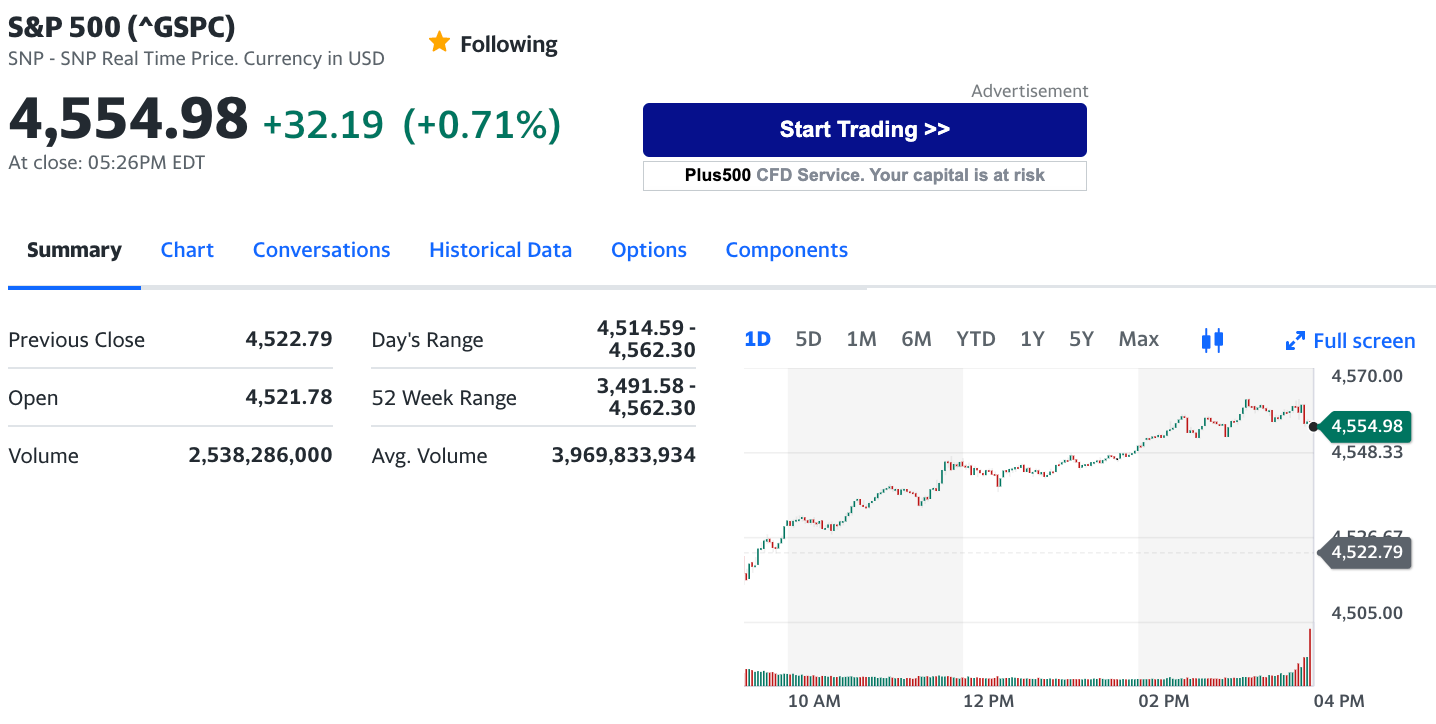
Task: Click the Following star icon
Action: [x=439, y=42]
